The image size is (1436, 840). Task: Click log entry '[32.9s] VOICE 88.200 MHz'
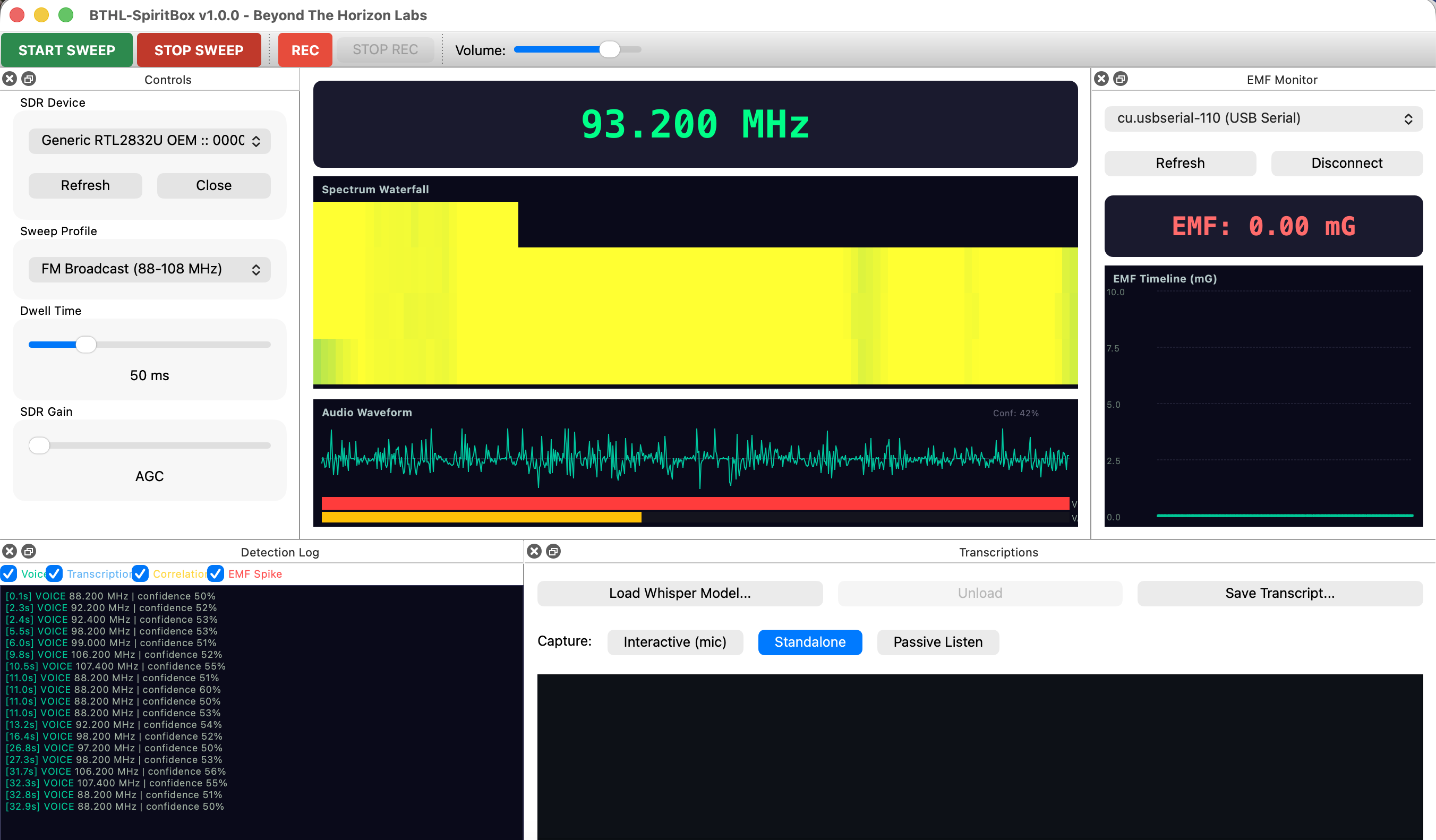(115, 807)
